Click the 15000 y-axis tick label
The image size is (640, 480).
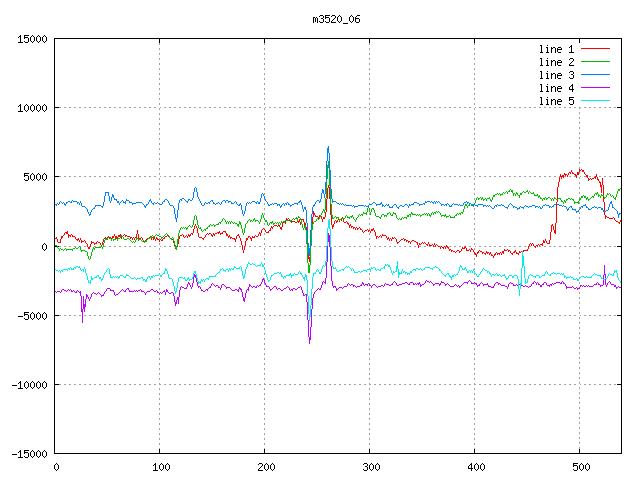[31, 39]
